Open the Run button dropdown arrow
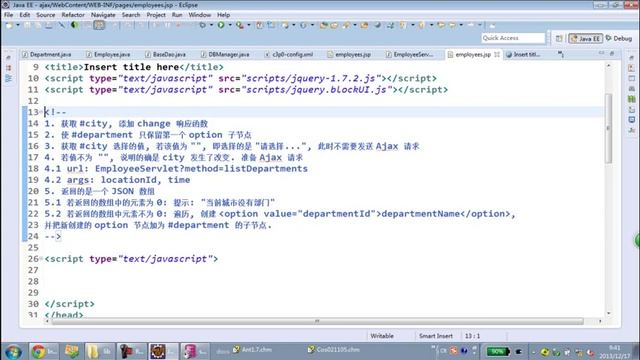 (x=230, y=25)
